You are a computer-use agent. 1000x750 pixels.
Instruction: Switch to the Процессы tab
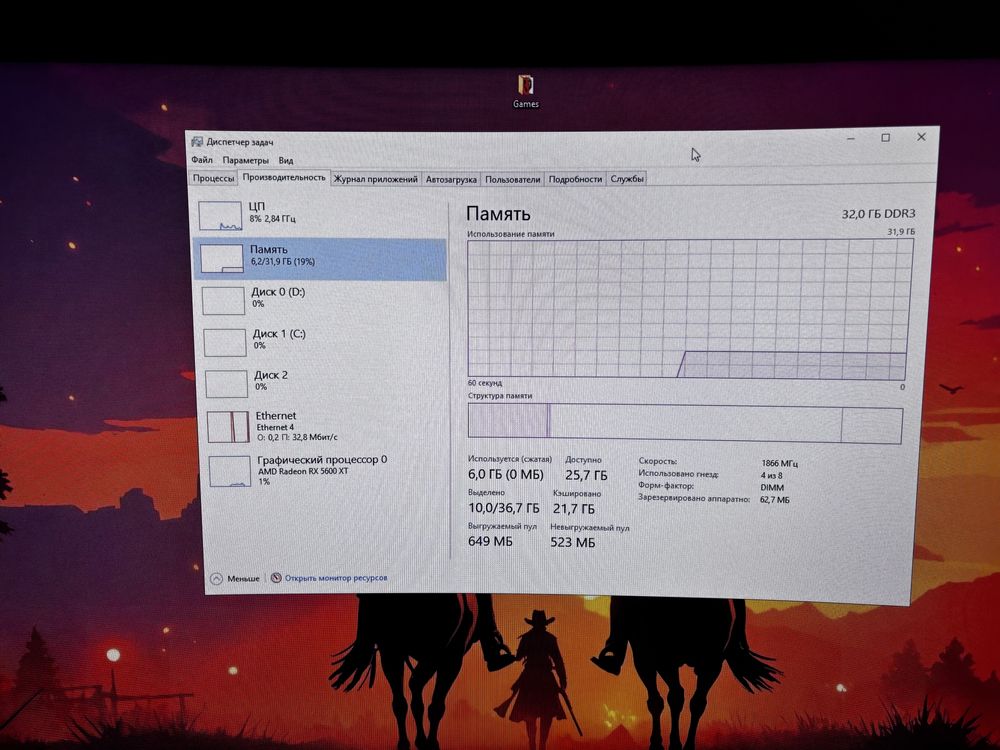(x=213, y=178)
